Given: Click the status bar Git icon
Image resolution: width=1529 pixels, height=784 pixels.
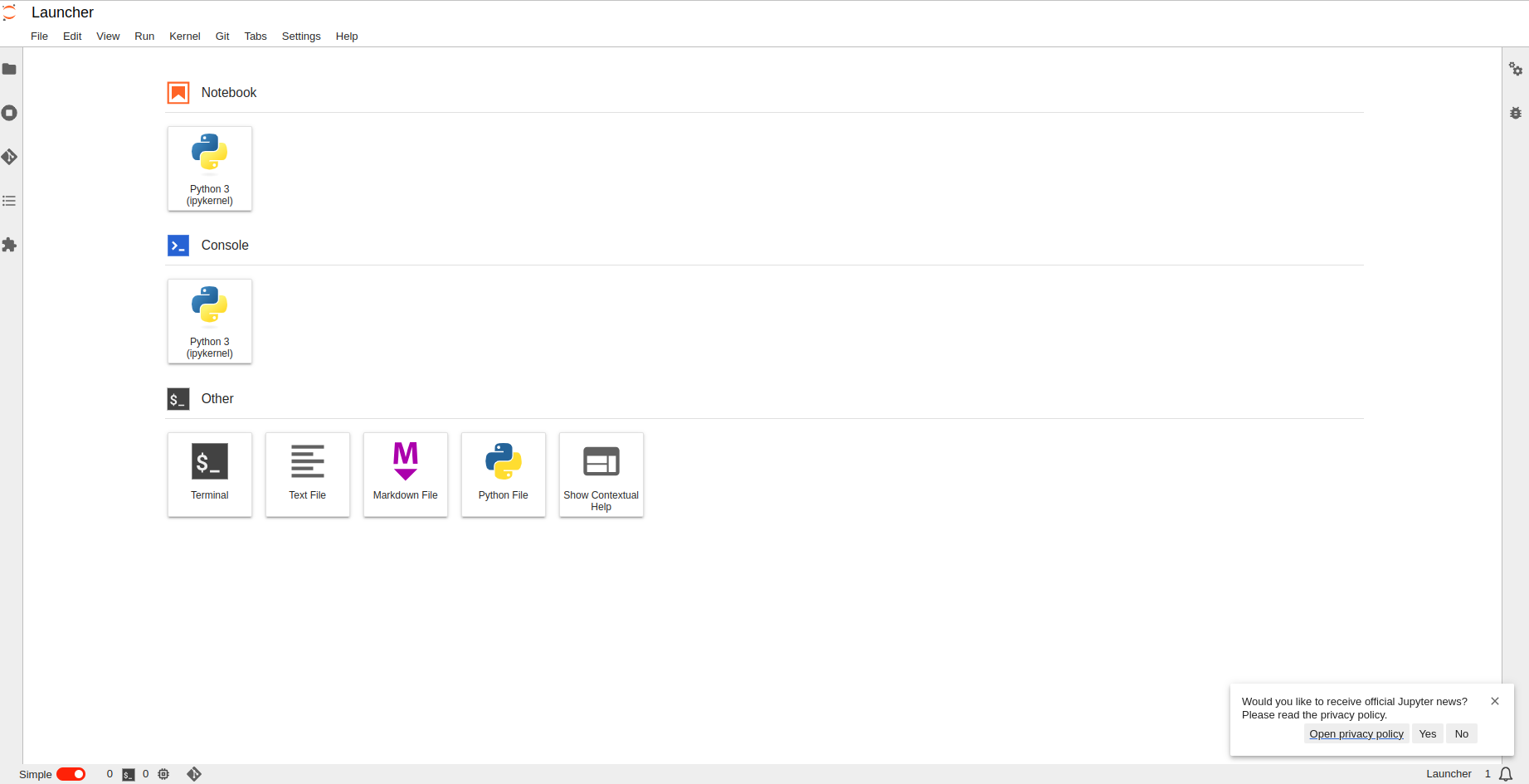Looking at the screenshot, I should point(194,774).
